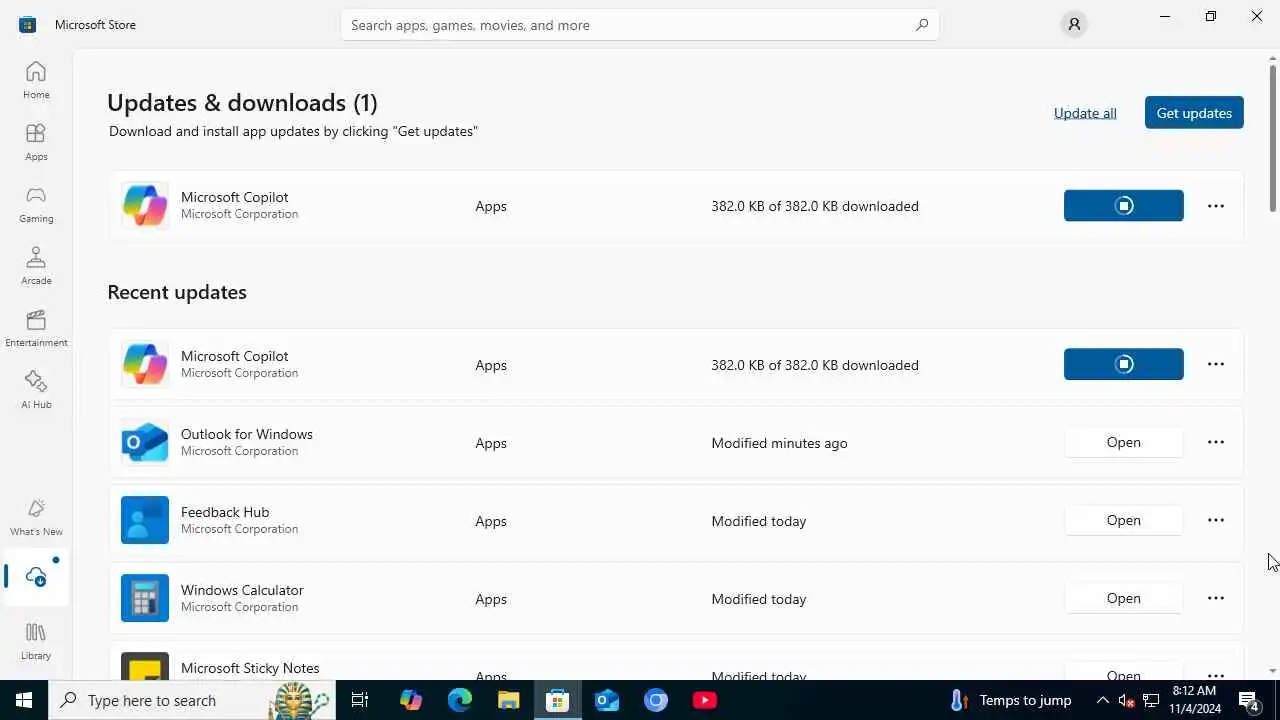
Task: Open the Arcade section in sidebar
Action: [x=36, y=266]
